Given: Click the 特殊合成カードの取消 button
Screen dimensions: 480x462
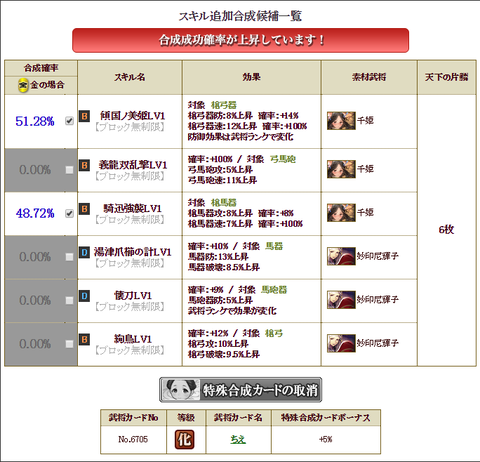Looking at the screenshot, I should click(x=240, y=390).
